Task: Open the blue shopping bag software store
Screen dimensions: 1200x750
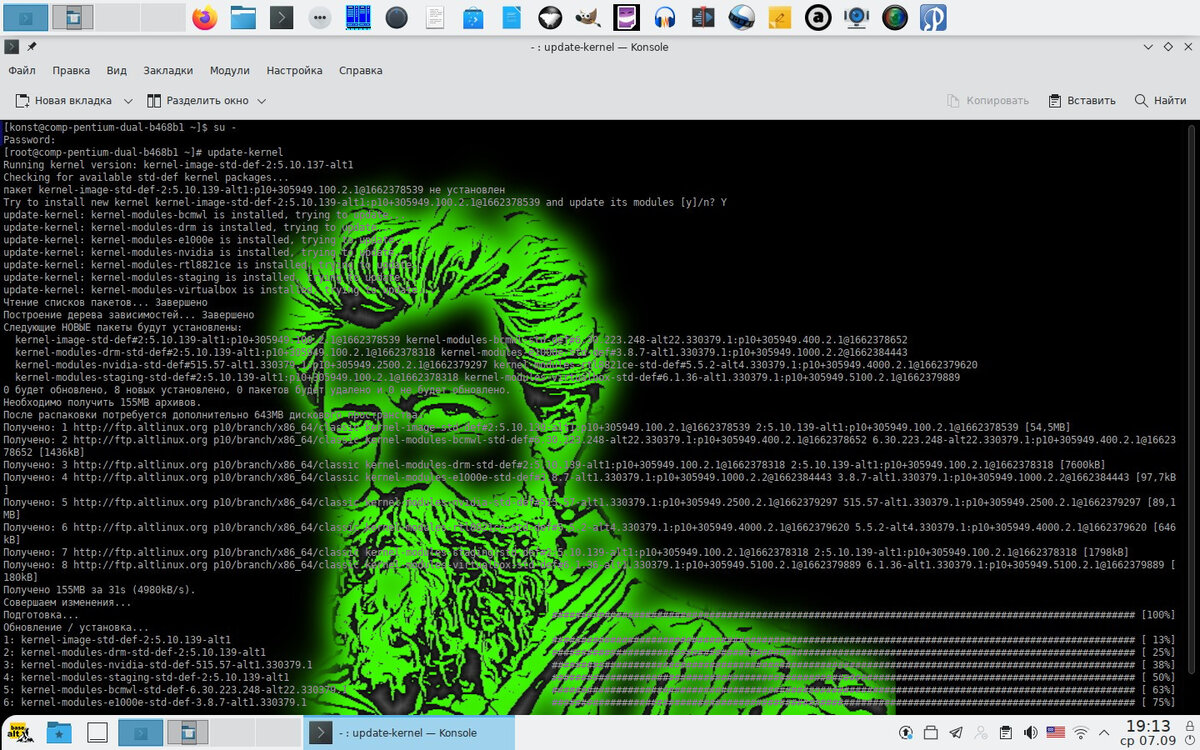Action: [473, 17]
